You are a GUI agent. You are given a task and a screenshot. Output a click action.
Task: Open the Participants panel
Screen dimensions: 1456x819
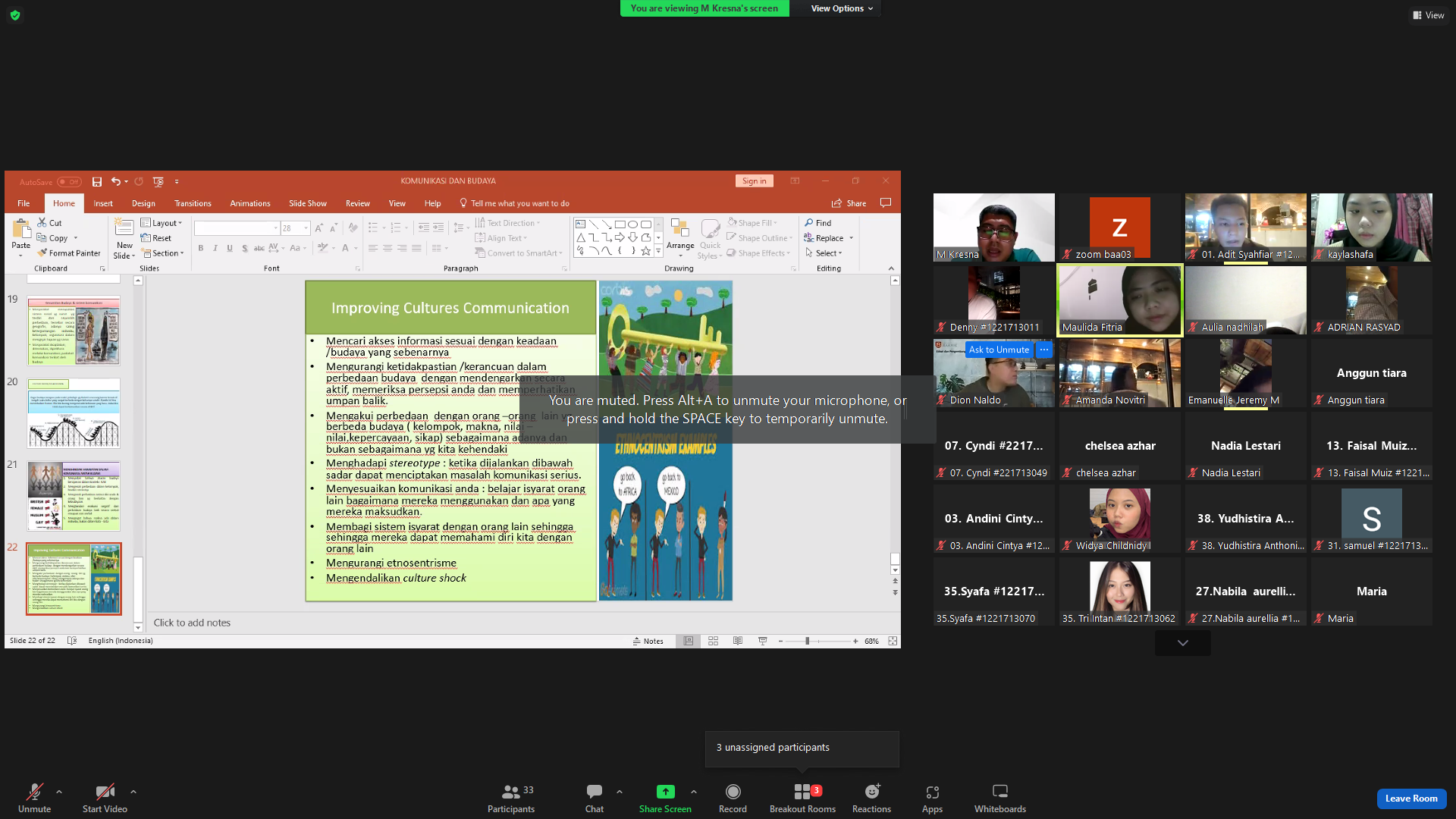click(x=511, y=798)
